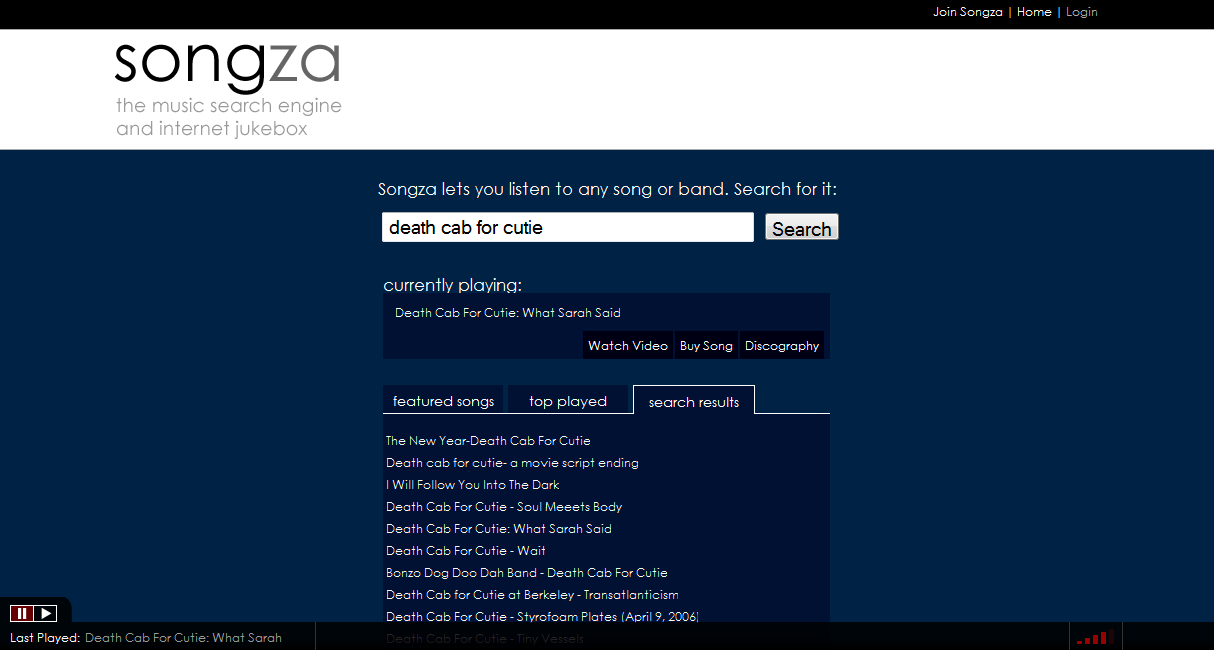The height and width of the screenshot is (650, 1214).
Task: Play a movie script ending result
Action: pyautogui.click(x=512, y=463)
